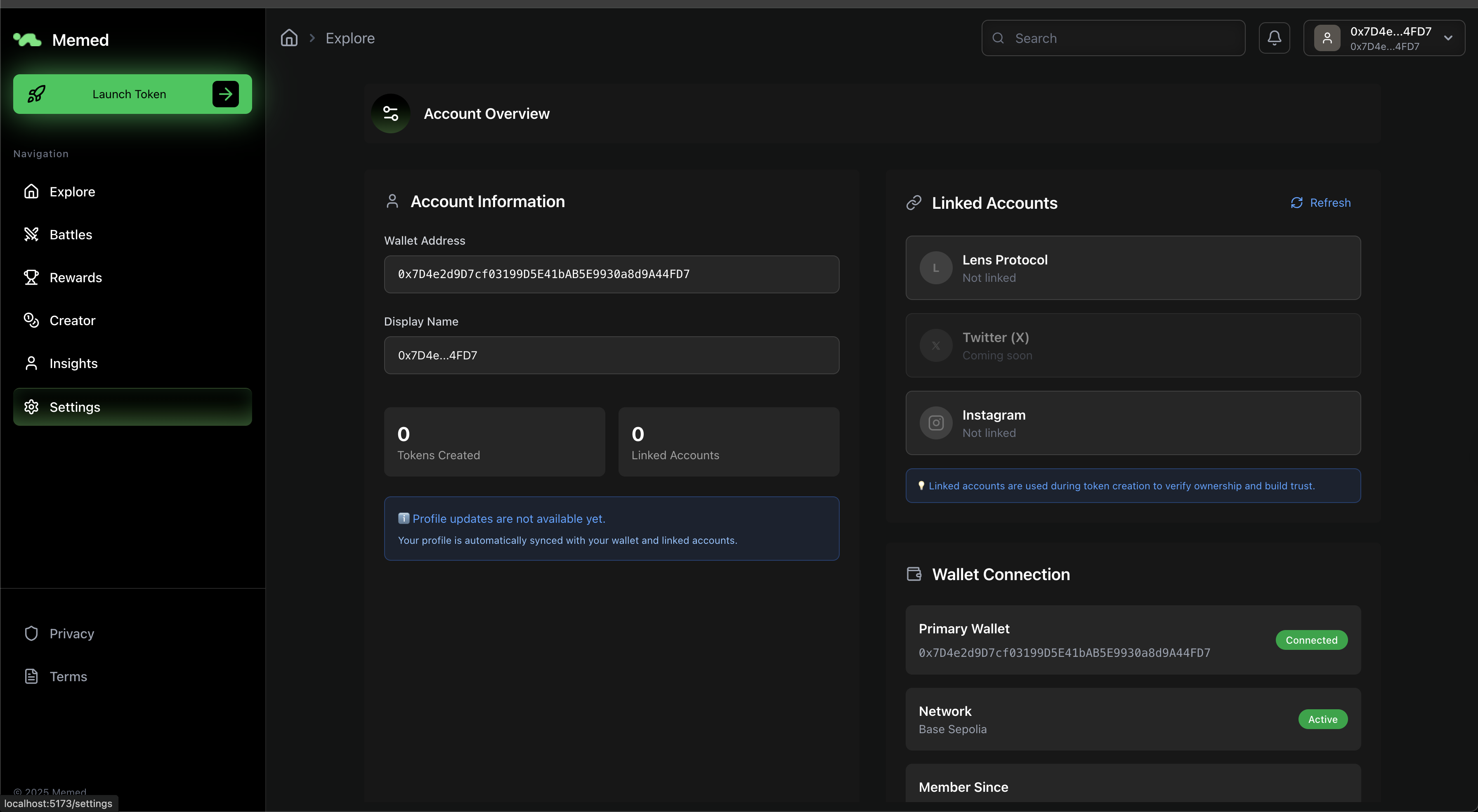Refresh the Linked Accounts list
The height and width of the screenshot is (812, 1478).
click(x=1320, y=203)
